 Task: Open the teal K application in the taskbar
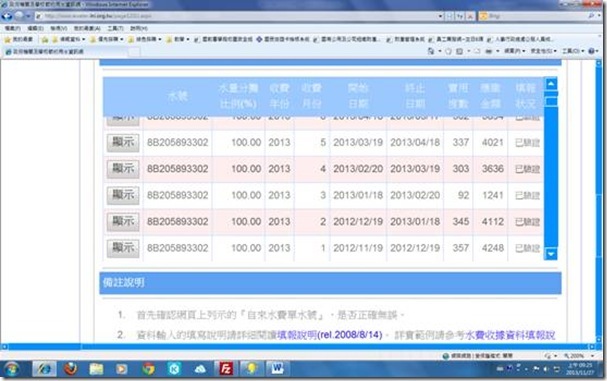pos(174,369)
